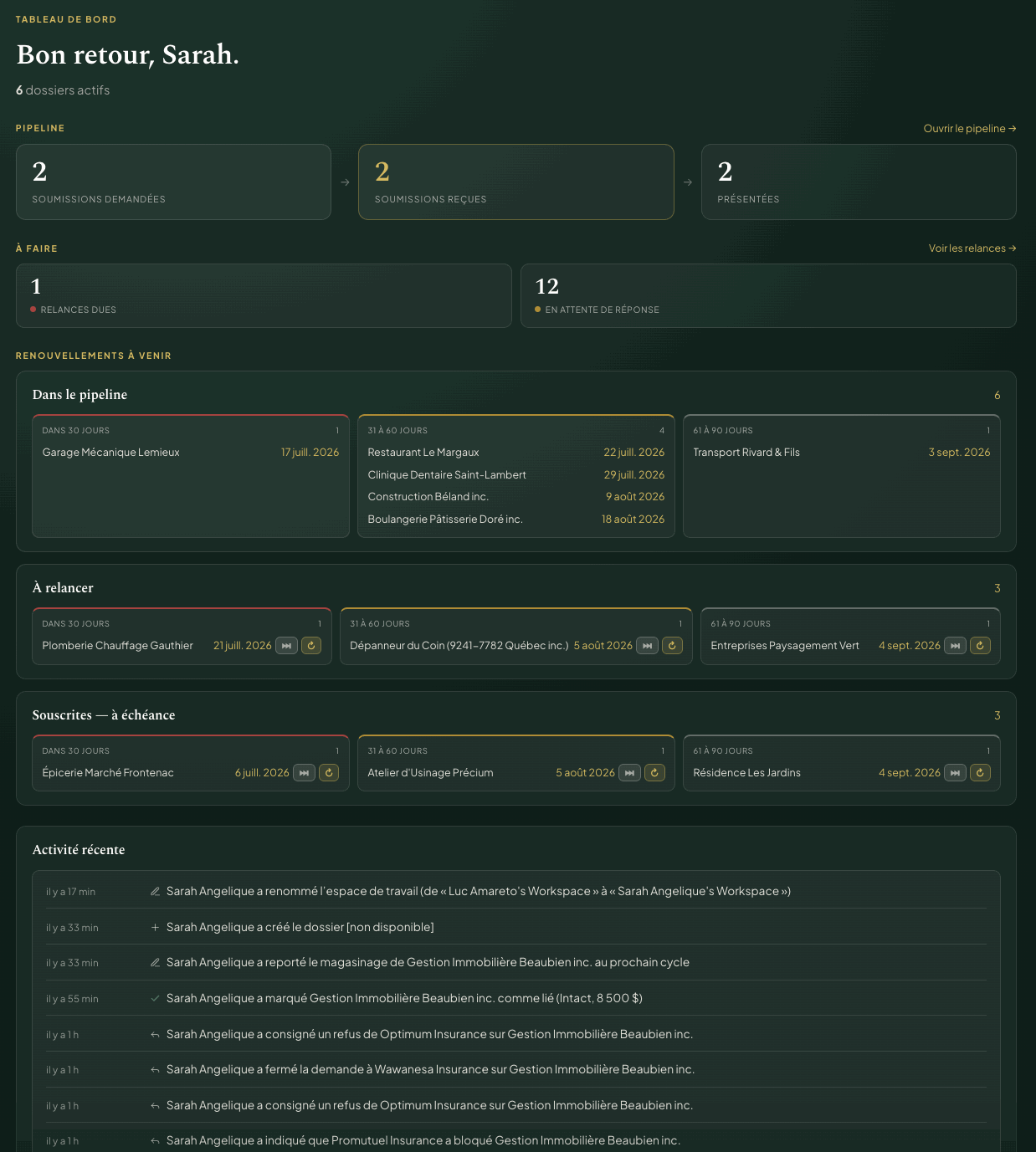Click reply icon on Wawanesa Insurance activity
The width and height of the screenshot is (1036, 1152).
click(x=155, y=1070)
